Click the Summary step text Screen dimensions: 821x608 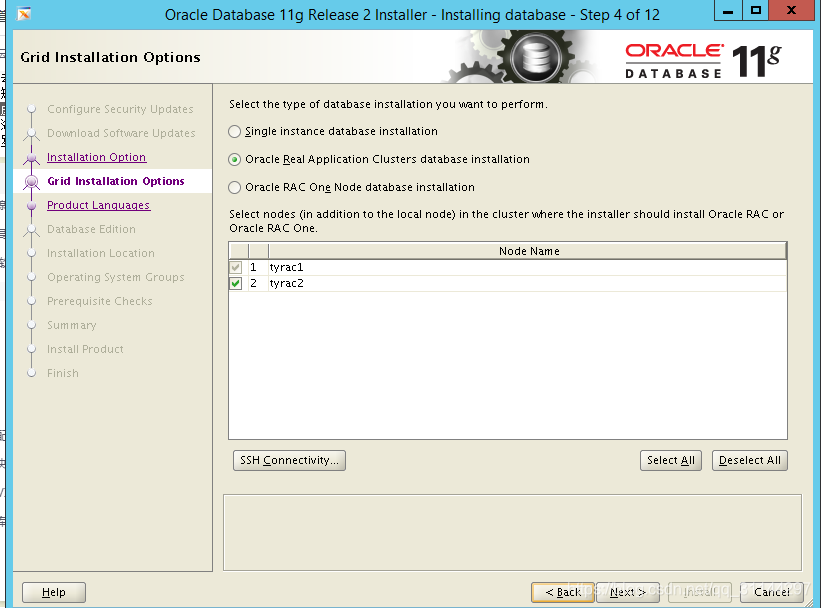(72, 326)
